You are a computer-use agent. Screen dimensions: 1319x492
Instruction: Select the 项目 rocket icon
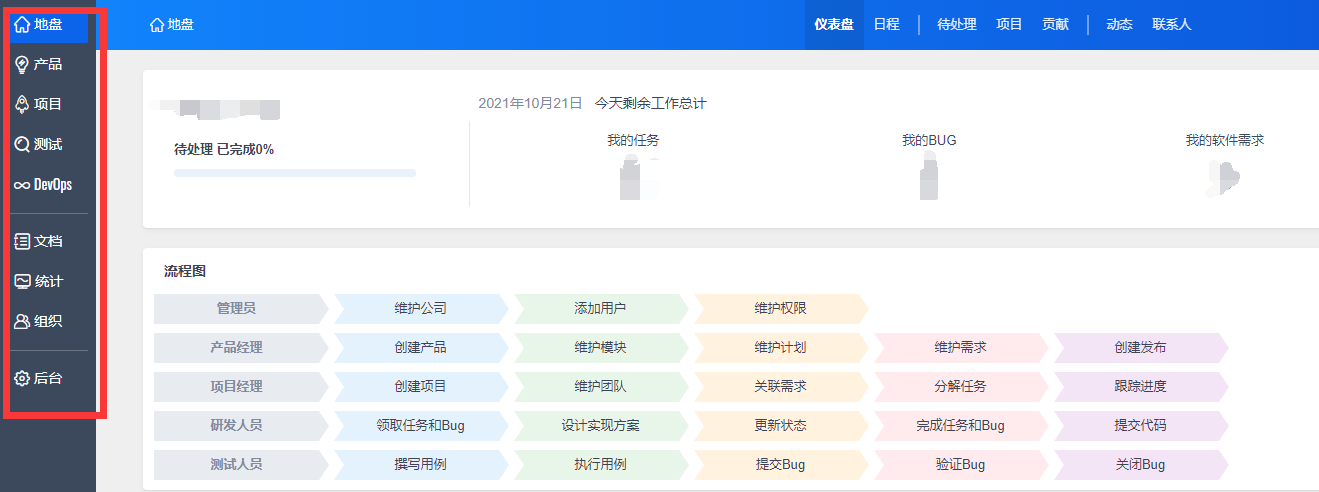(22, 105)
